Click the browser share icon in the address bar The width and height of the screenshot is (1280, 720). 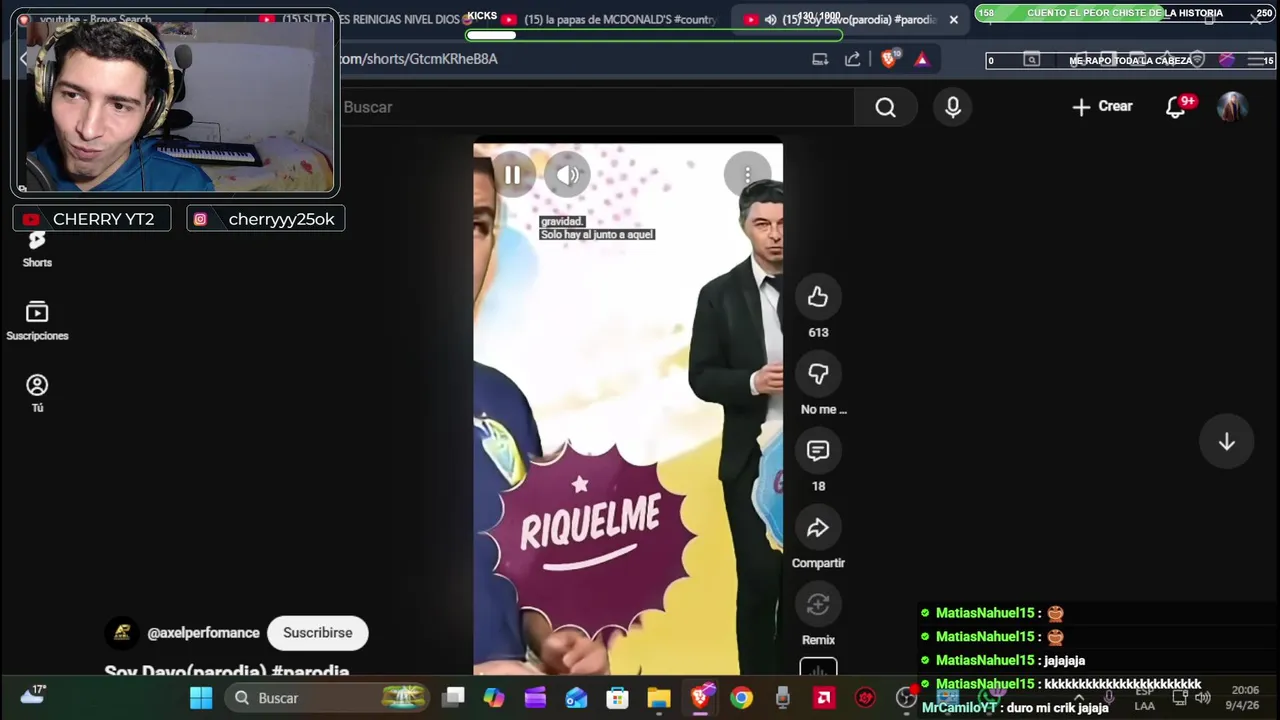[853, 59]
